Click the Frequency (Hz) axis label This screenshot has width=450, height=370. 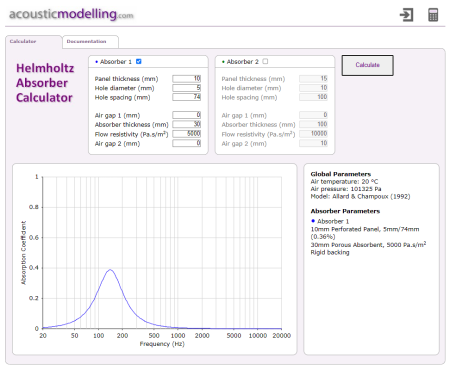click(162, 344)
